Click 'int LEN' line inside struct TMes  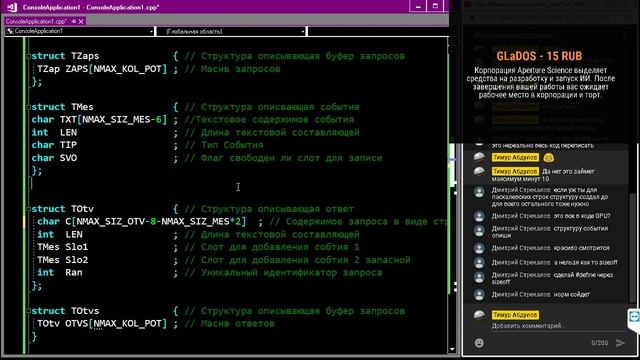click(x=54, y=133)
